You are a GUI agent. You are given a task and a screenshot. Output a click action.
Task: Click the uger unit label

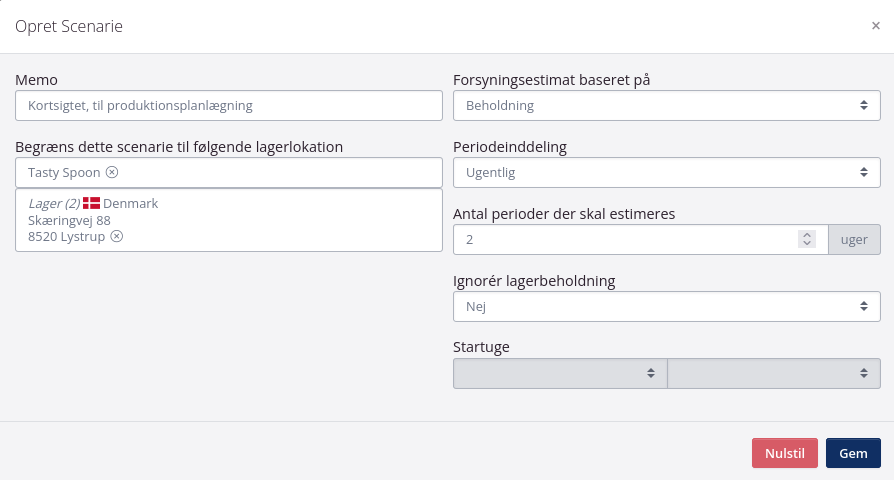tap(853, 240)
